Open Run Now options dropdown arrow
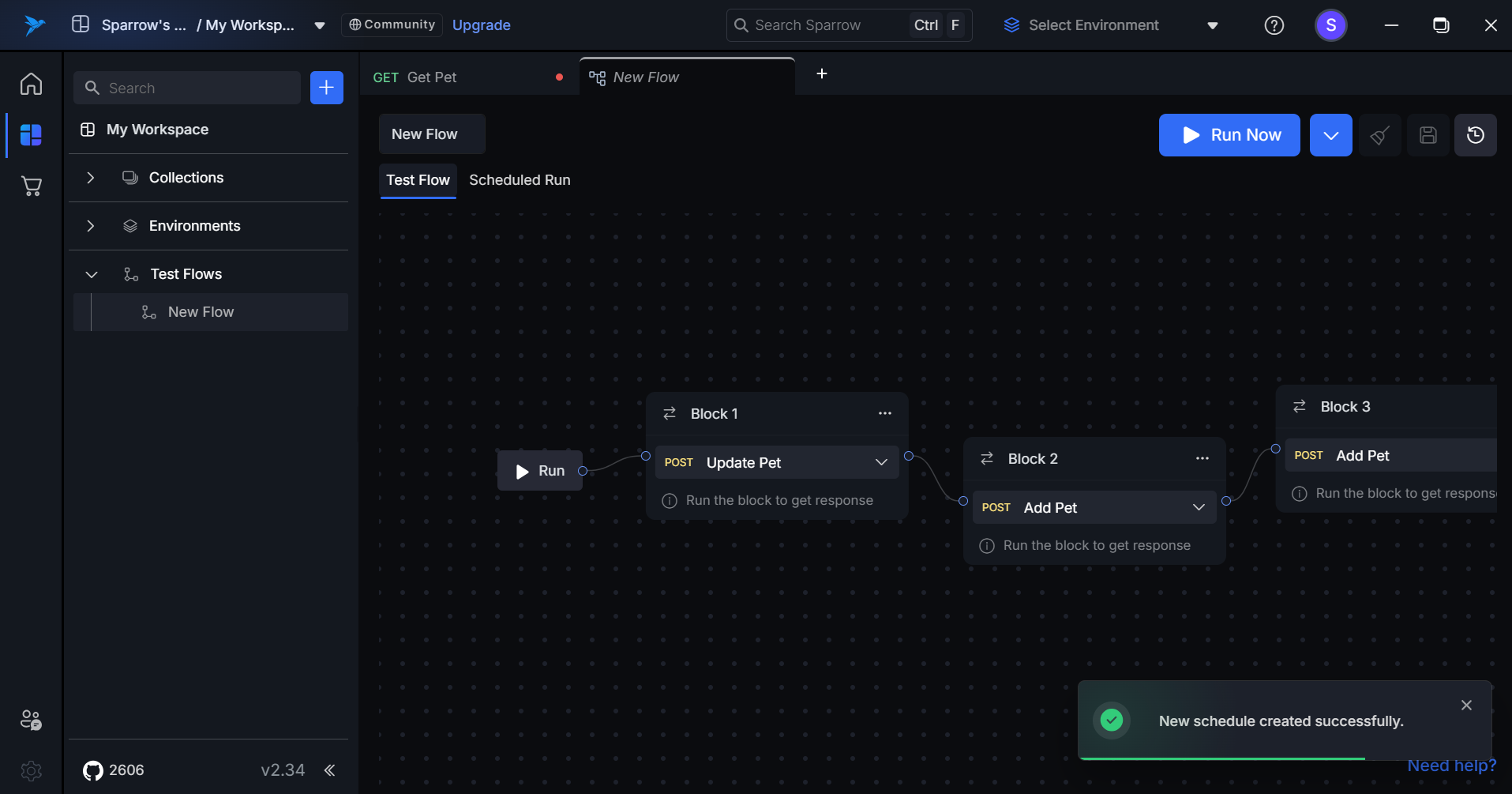Image resolution: width=1512 pixels, height=794 pixels. [x=1330, y=135]
